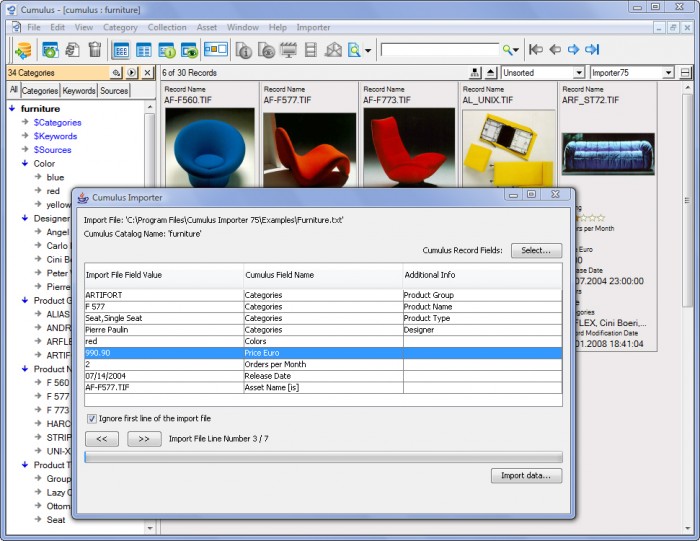
Task: Toggle the split view icon next to Importer75
Action: (685, 73)
